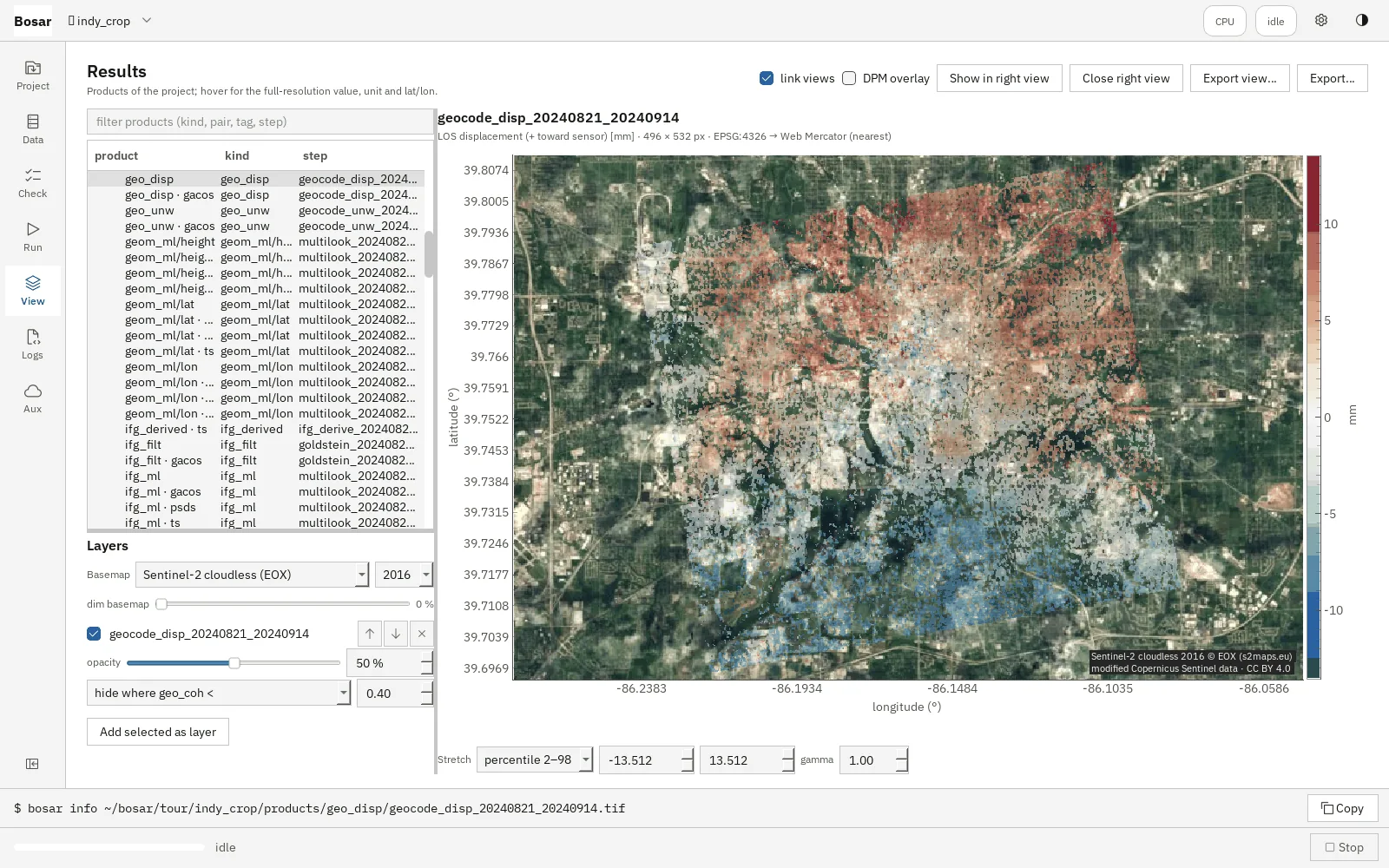
Task: Remove the geocode_disp layer with X
Action: click(x=422, y=634)
